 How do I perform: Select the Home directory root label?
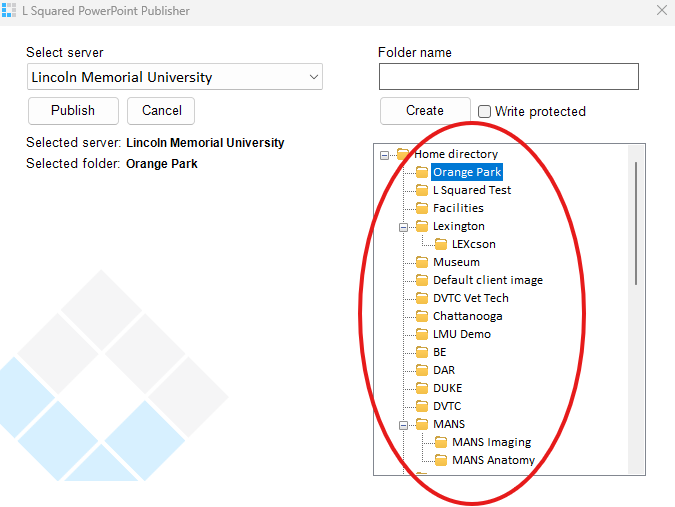pyautogui.click(x=456, y=154)
